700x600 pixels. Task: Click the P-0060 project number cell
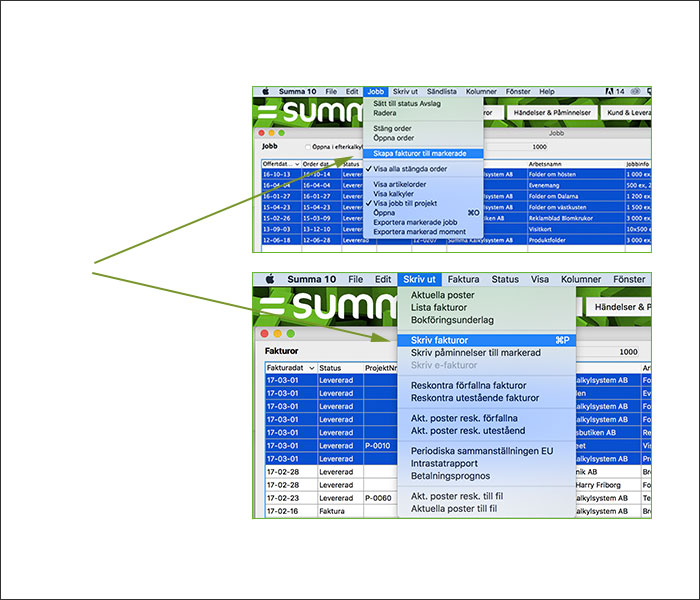pyautogui.click(x=380, y=498)
